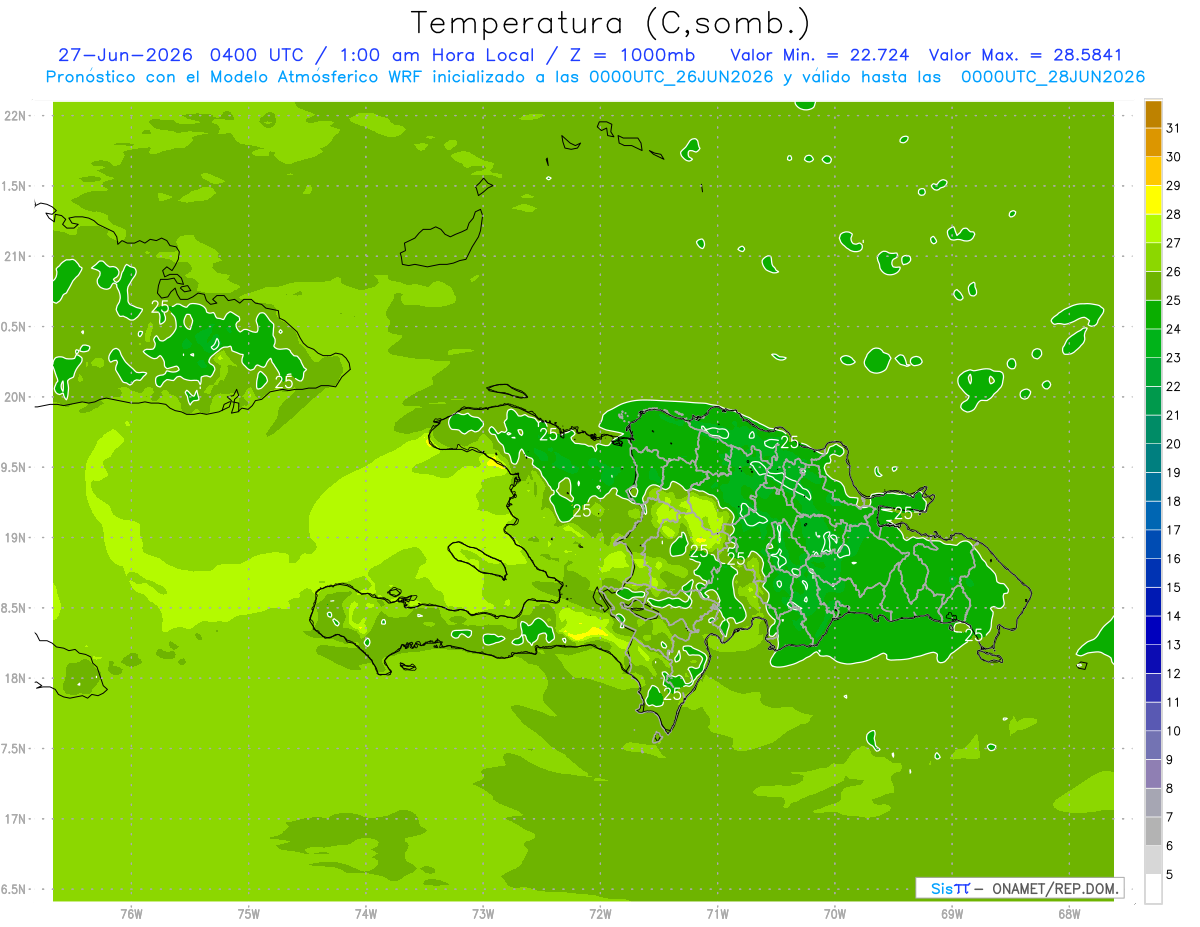Select the date text "27-Jun-2026"
The height and width of the screenshot is (927, 1200).
(x=125, y=55)
